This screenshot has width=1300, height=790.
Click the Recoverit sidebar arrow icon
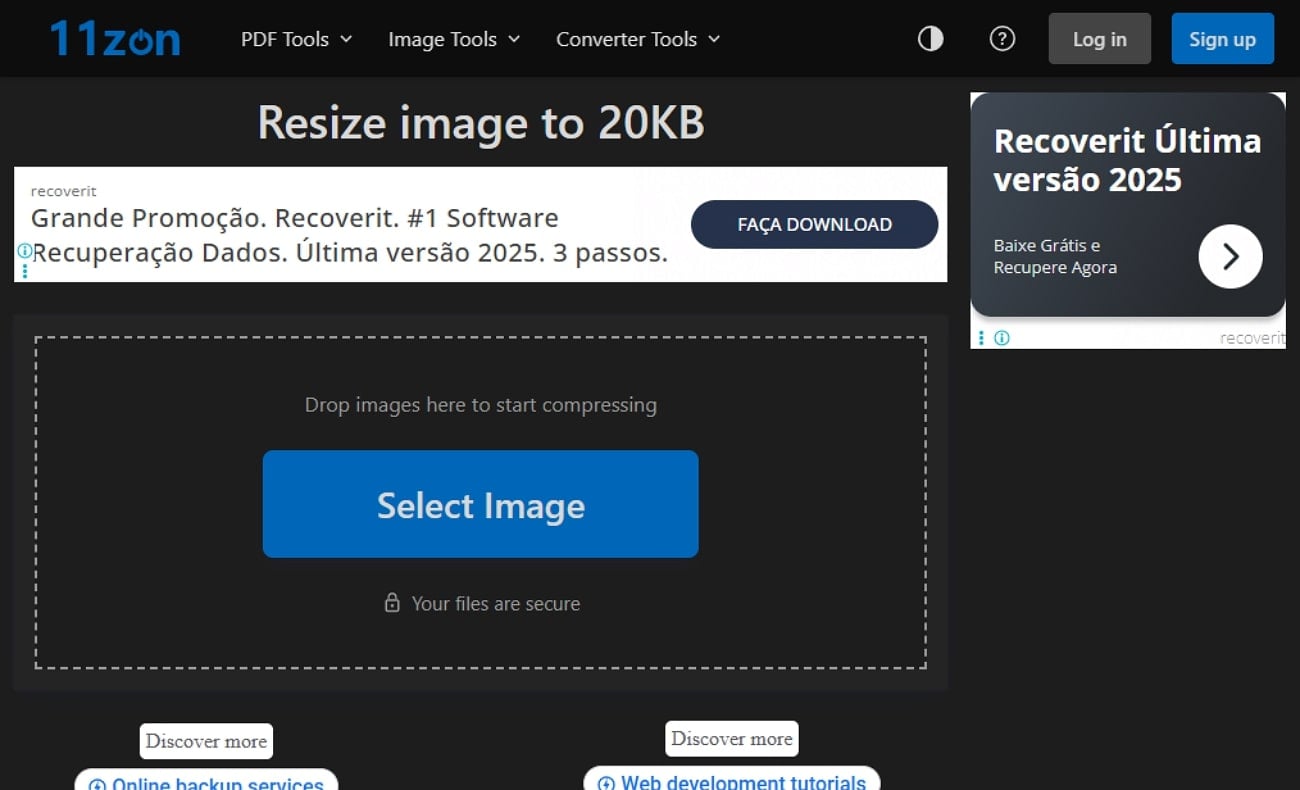click(x=1230, y=257)
